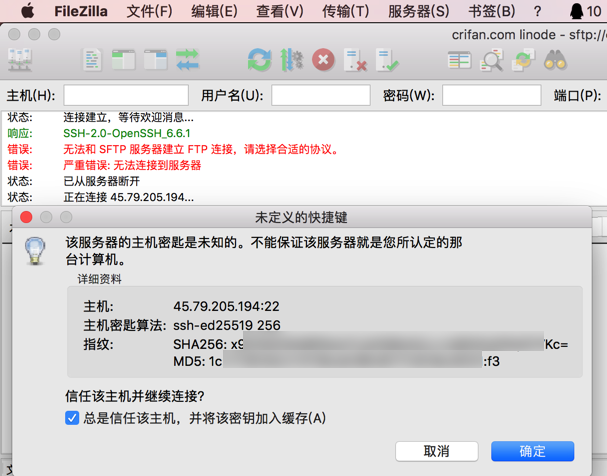Open the 查看(V) menu

tap(280, 11)
